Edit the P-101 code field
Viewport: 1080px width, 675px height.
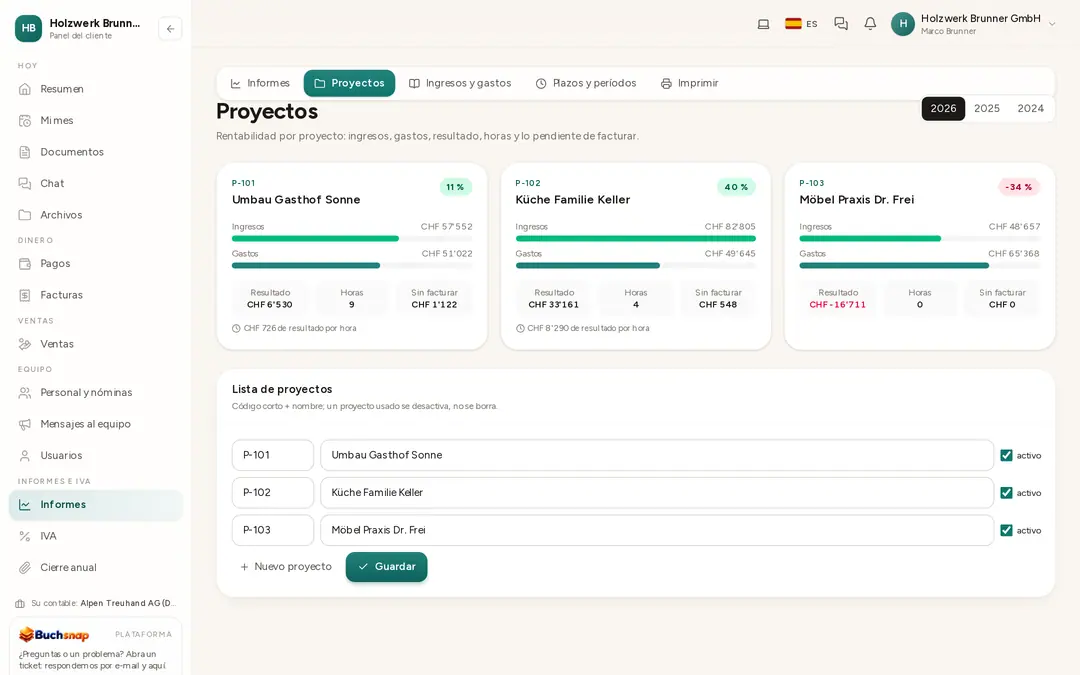[273, 455]
